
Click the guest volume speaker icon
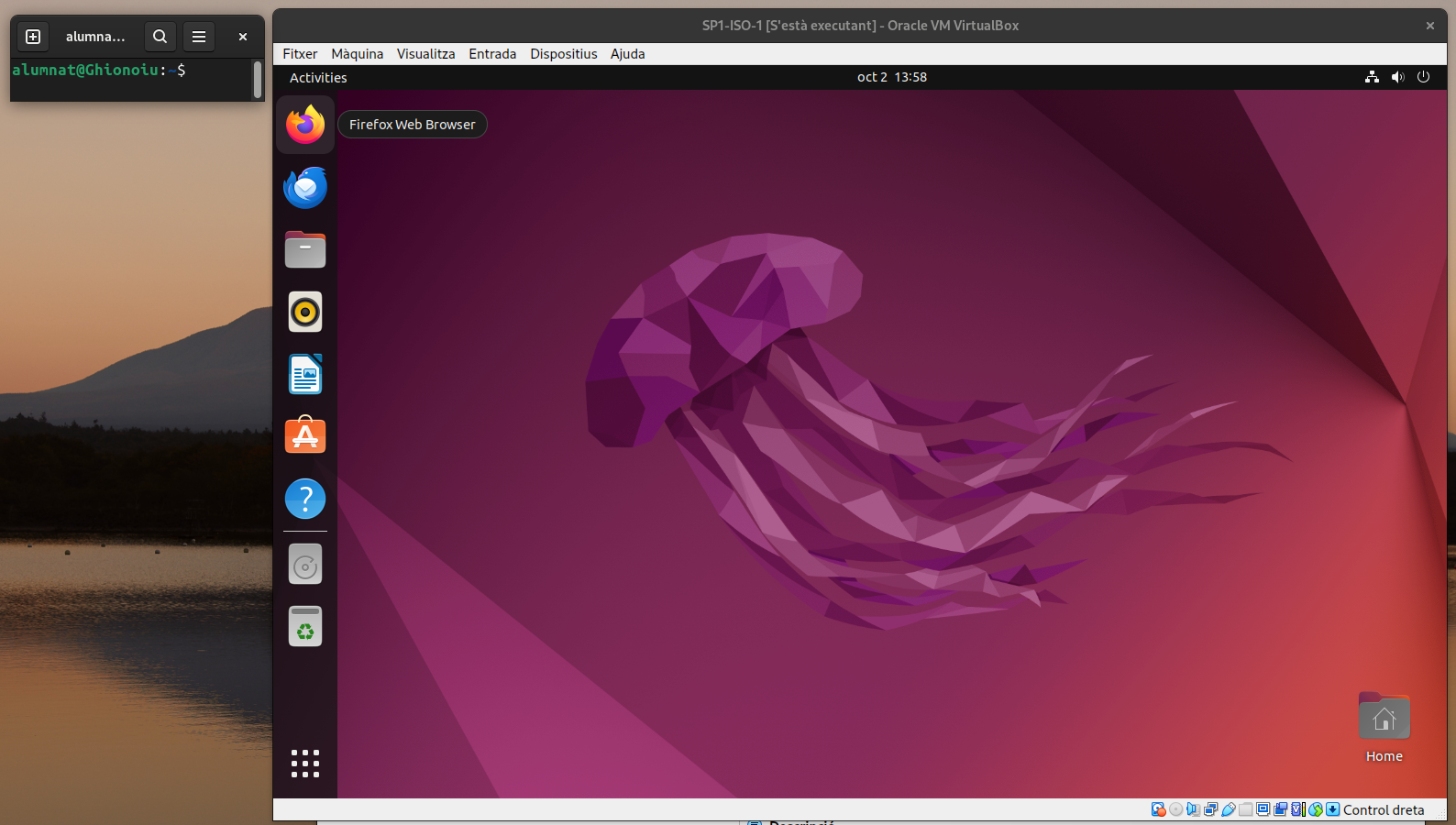tap(1397, 77)
